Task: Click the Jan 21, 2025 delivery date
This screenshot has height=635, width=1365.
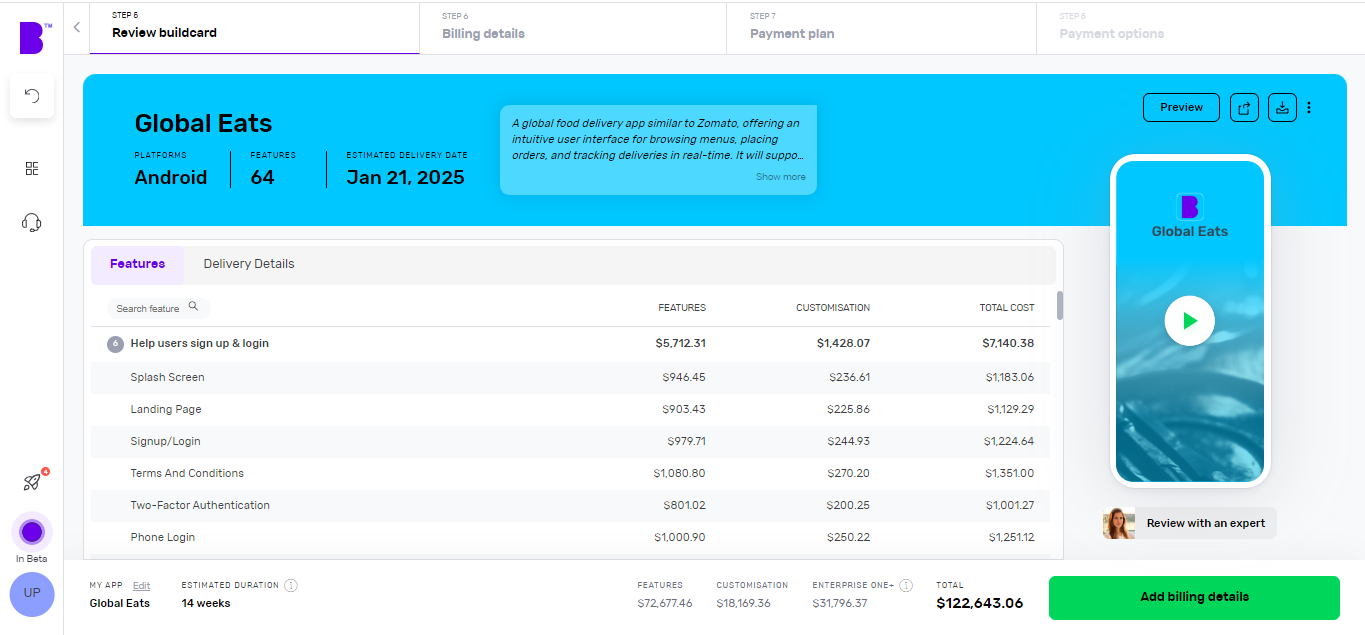Action: point(405,177)
